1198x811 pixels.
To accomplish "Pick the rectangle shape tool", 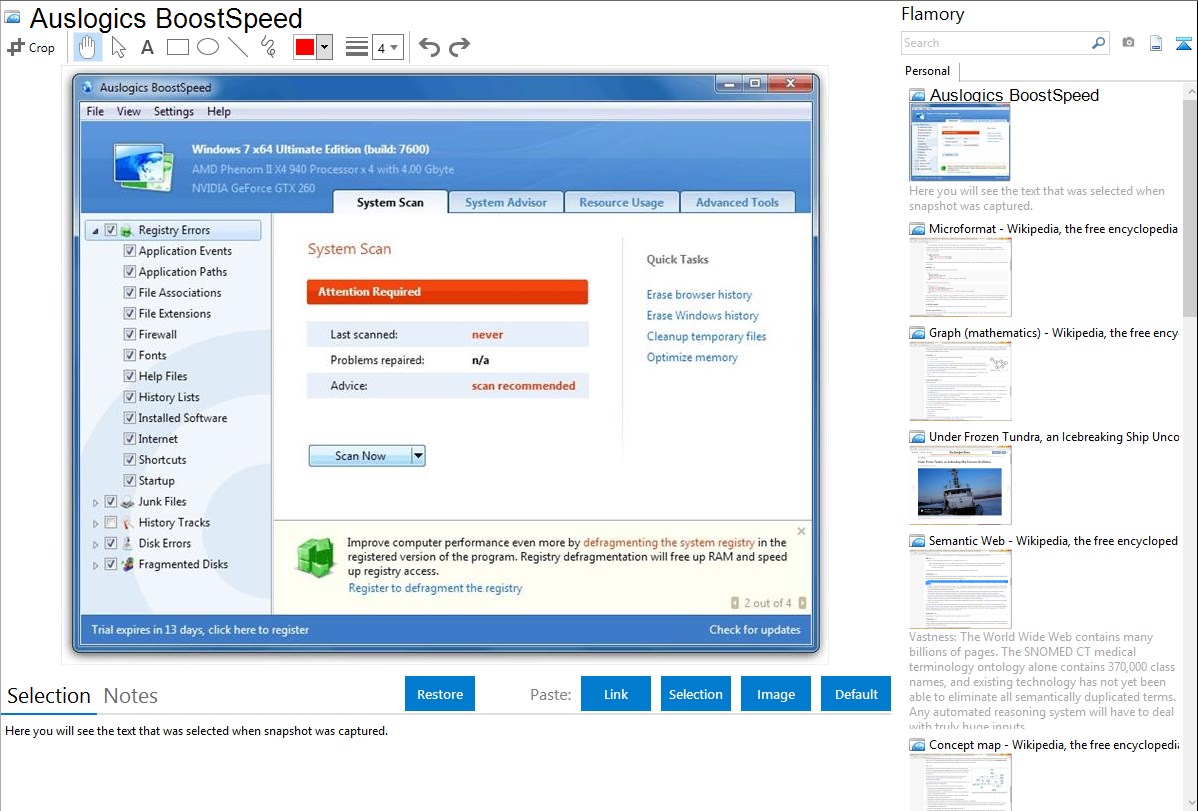I will coord(177,47).
